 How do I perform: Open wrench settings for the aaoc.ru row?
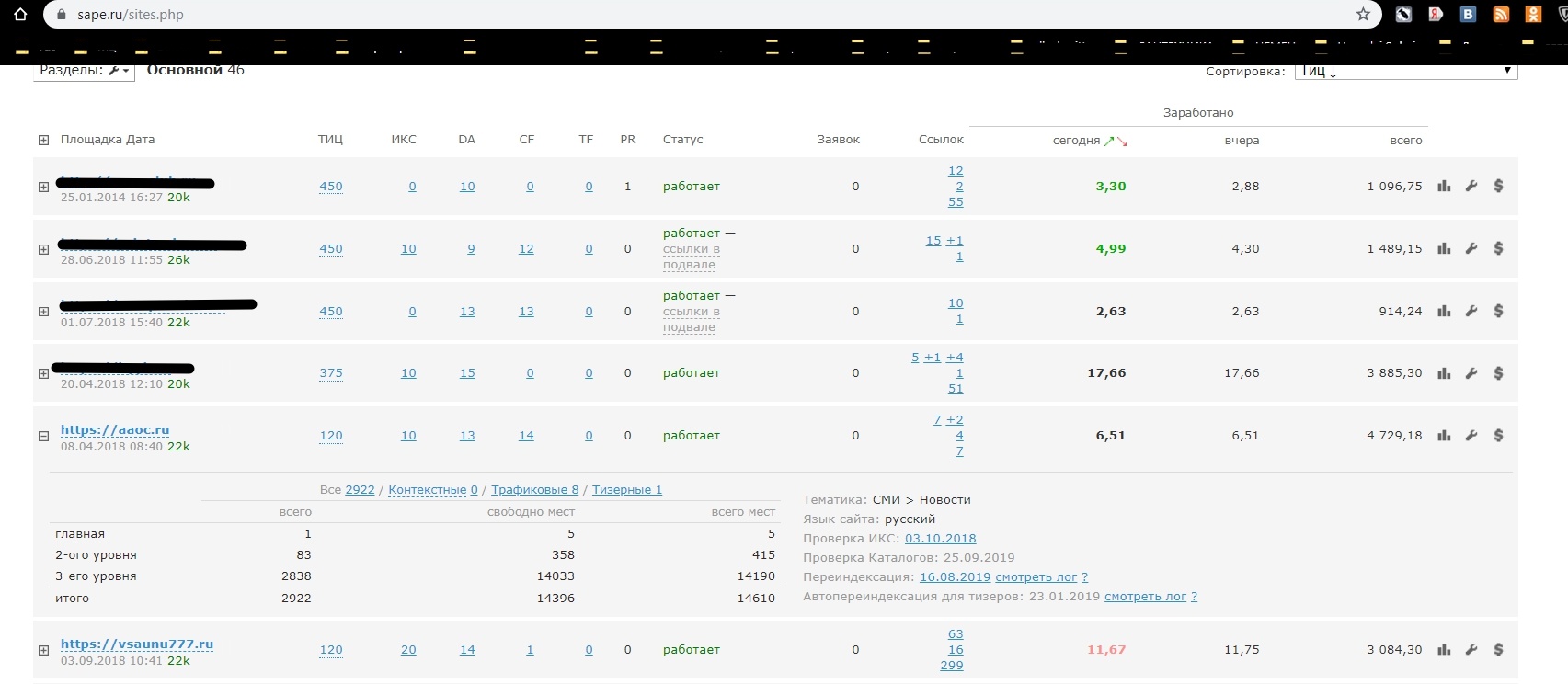click(1471, 436)
